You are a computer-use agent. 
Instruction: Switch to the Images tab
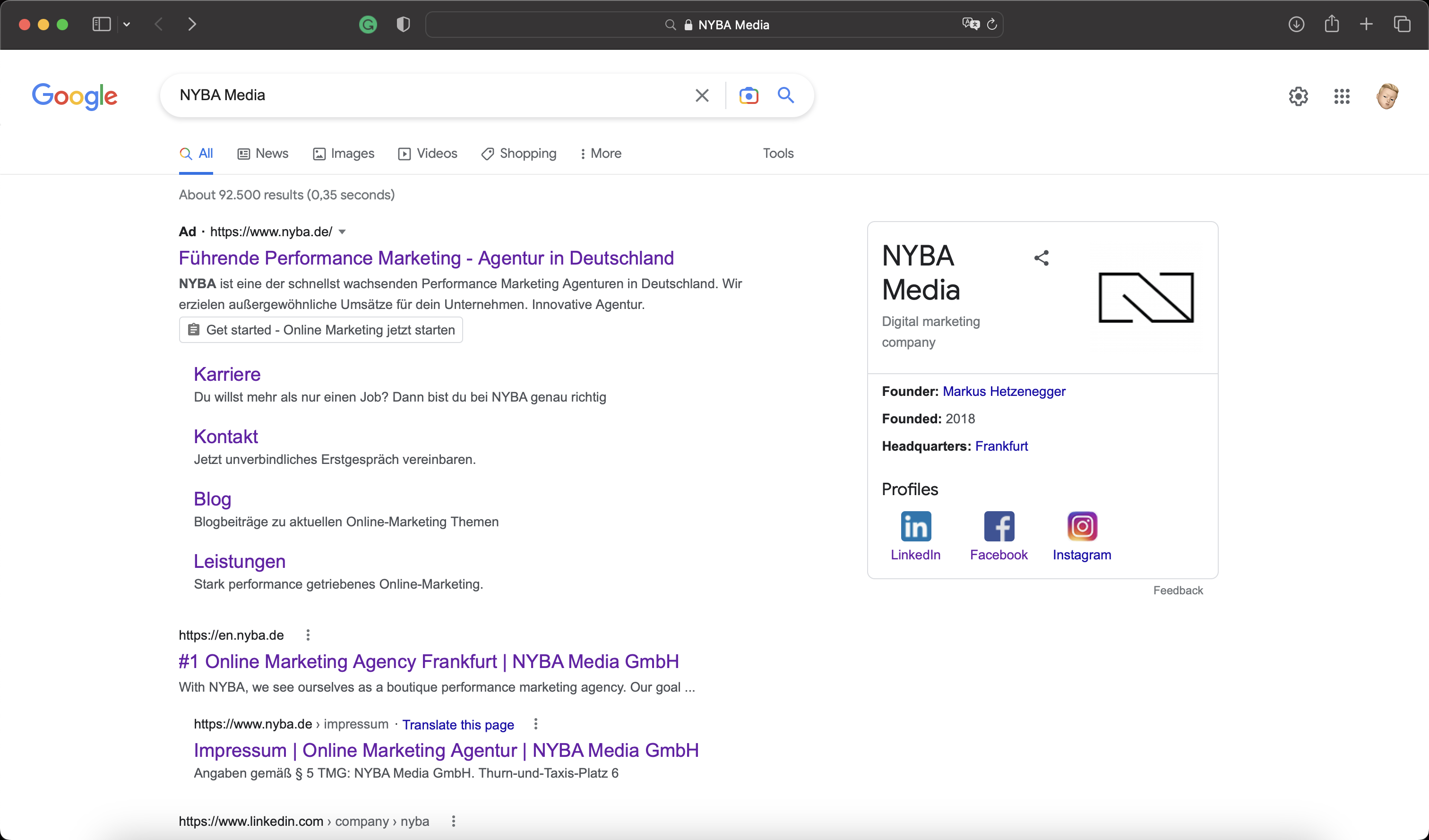pyautogui.click(x=344, y=154)
